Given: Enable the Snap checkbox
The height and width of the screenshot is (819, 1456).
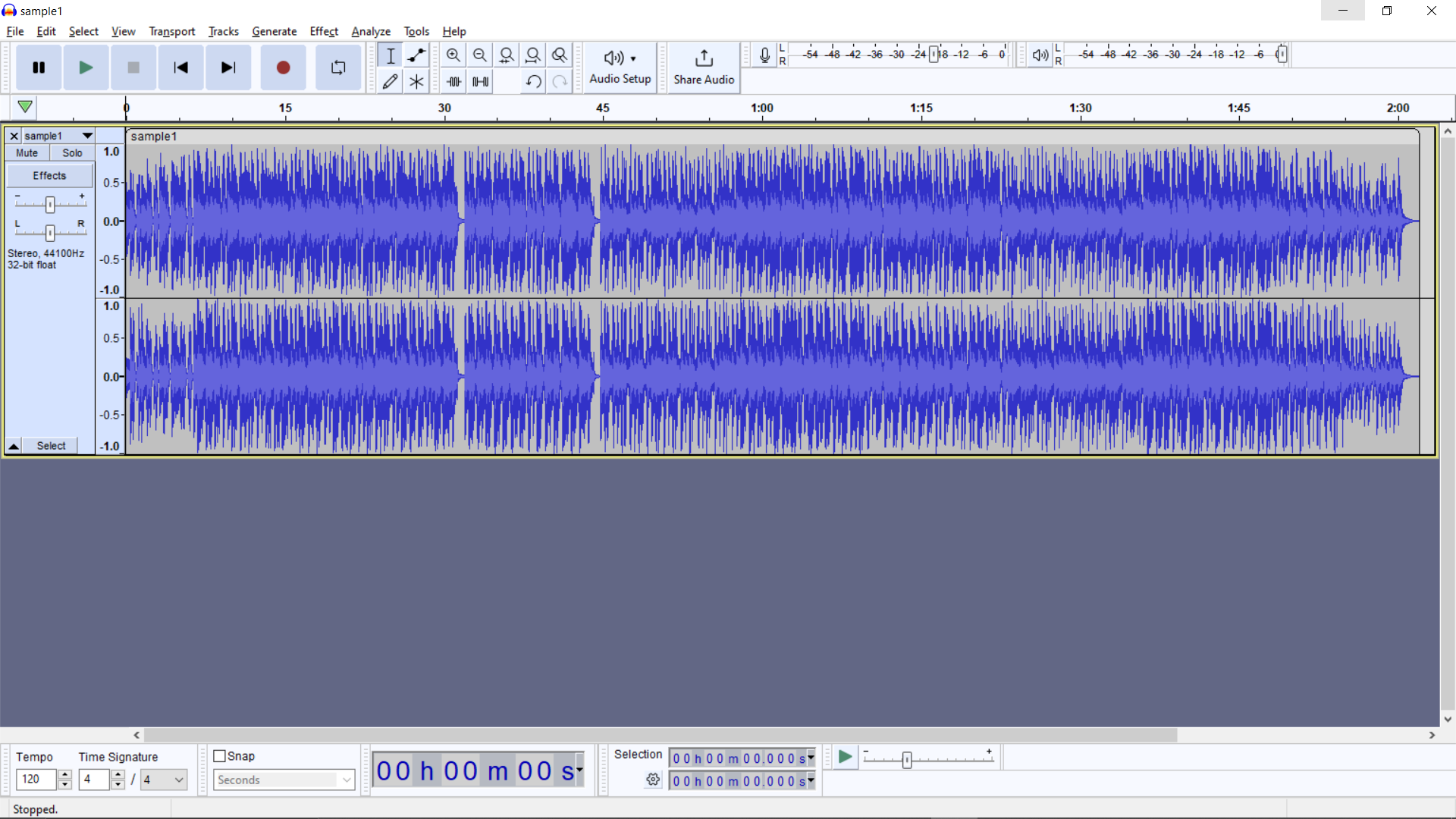Looking at the screenshot, I should point(220,756).
